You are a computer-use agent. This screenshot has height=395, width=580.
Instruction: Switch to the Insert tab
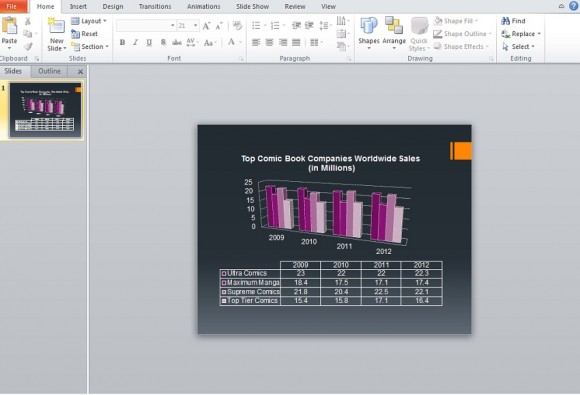tap(78, 7)
